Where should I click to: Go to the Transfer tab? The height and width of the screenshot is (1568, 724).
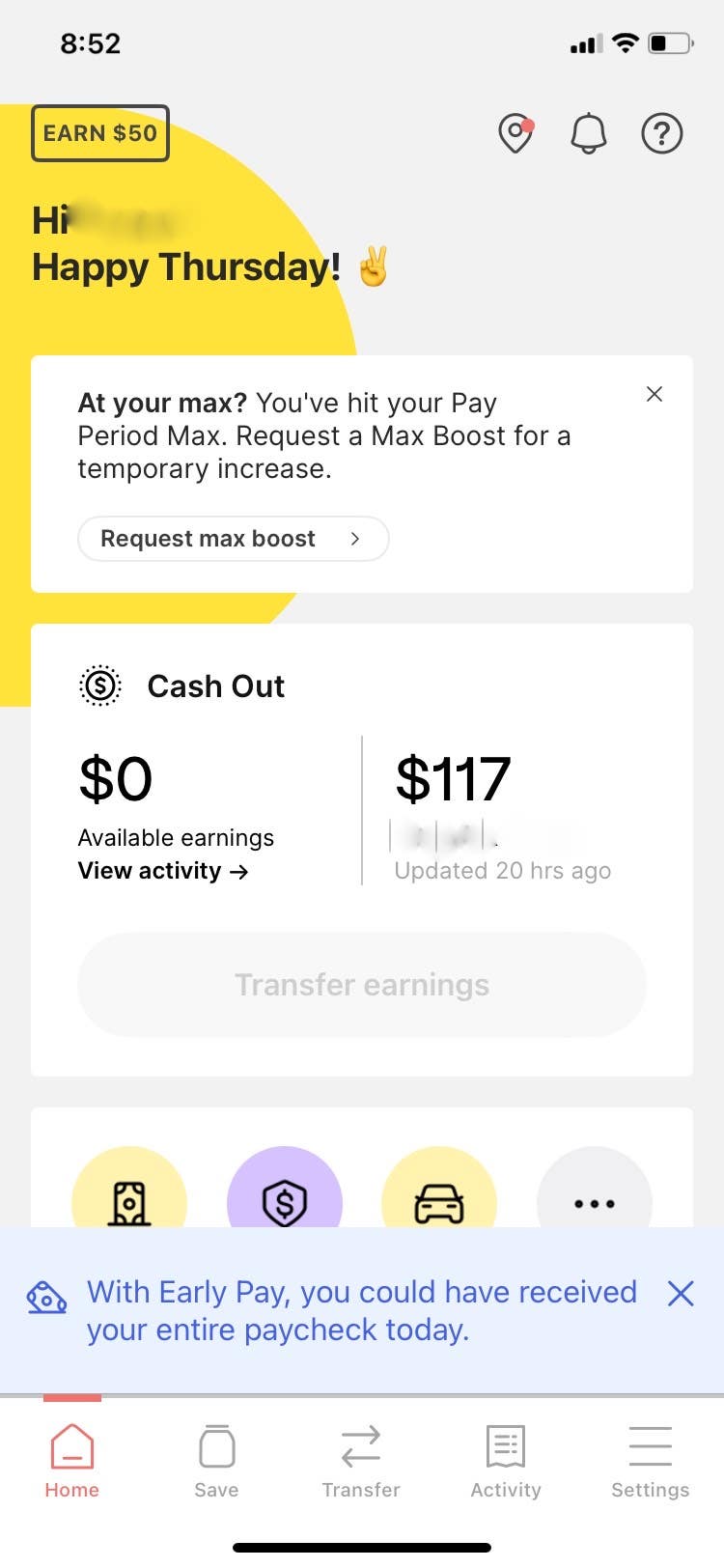click(x=361, y=1460)
